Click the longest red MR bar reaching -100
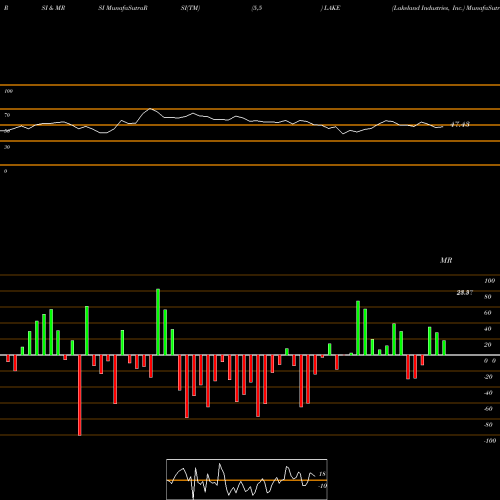Viewport: 500px width, 500px height. (x=79, y=395)
